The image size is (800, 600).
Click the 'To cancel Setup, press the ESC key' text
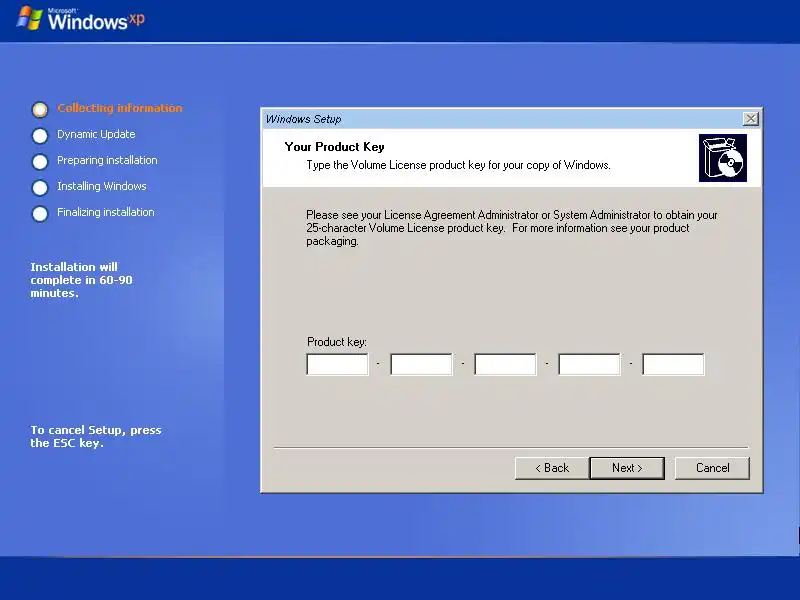tap(96, 436)
